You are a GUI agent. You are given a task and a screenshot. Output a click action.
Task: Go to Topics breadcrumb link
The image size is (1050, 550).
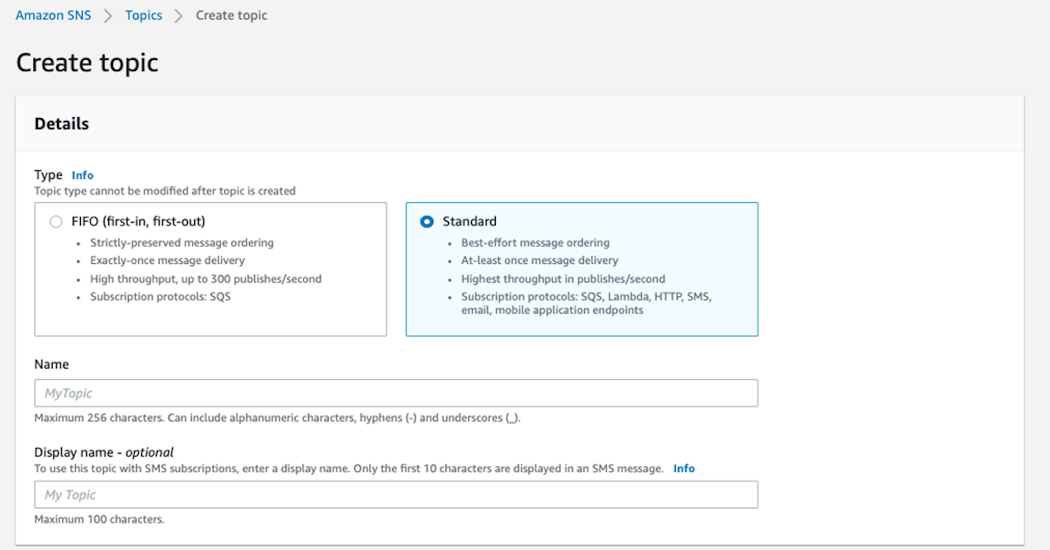click(x=143, y=15)
